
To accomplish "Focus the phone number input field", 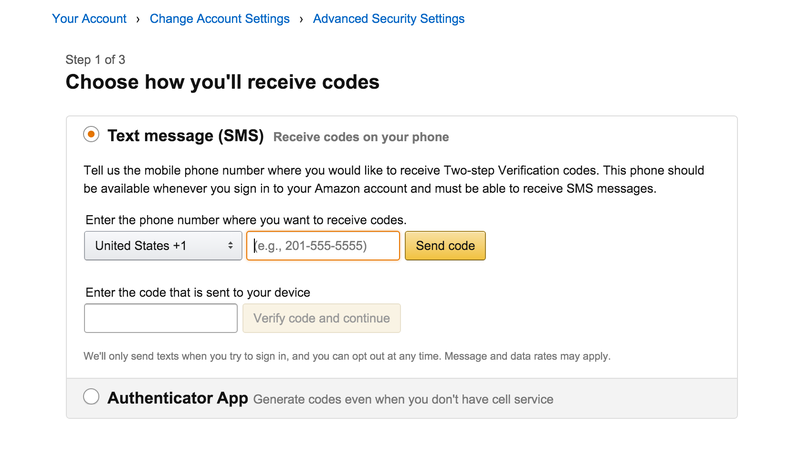I will [323, 246].
